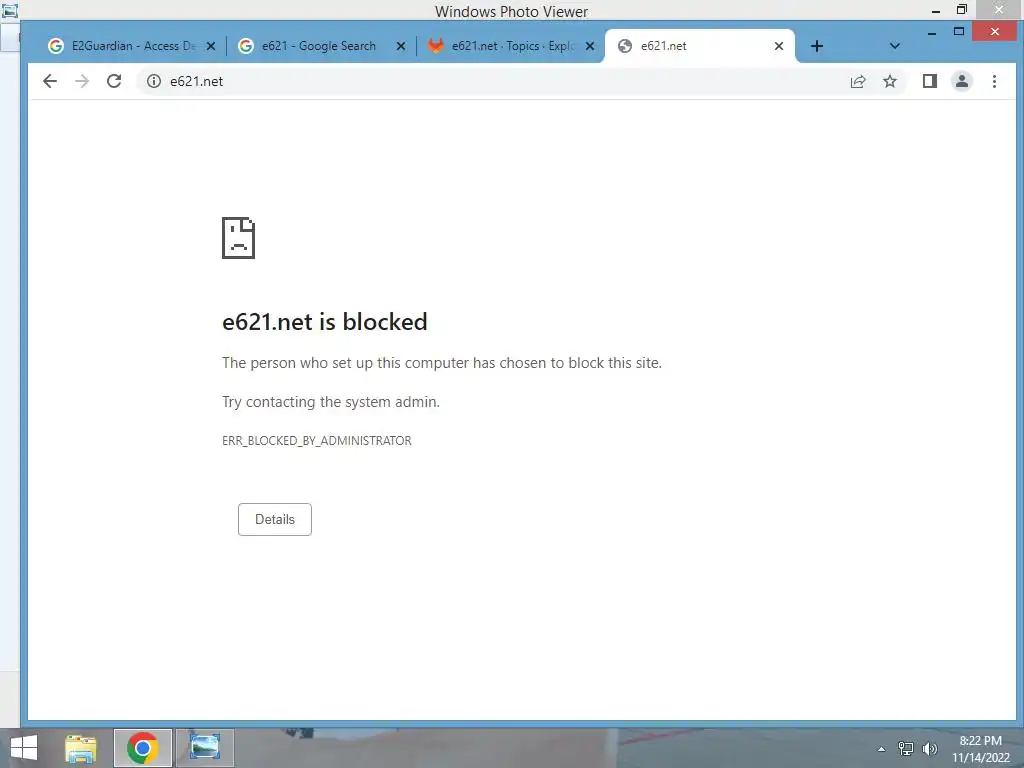Screen dimensions: 1024x768
Task: Close the Chrome window with red X
Action: [x=994, y=31]
